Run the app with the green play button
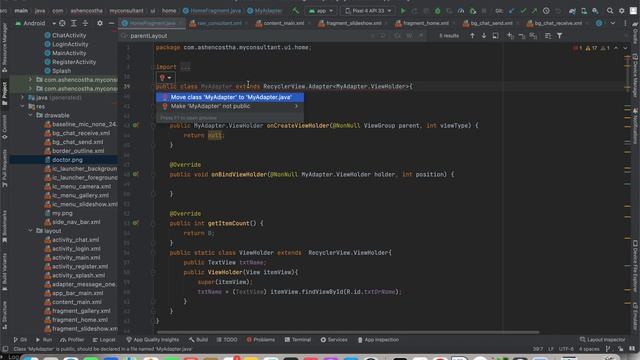640x360 pixels. coord(403,11)
